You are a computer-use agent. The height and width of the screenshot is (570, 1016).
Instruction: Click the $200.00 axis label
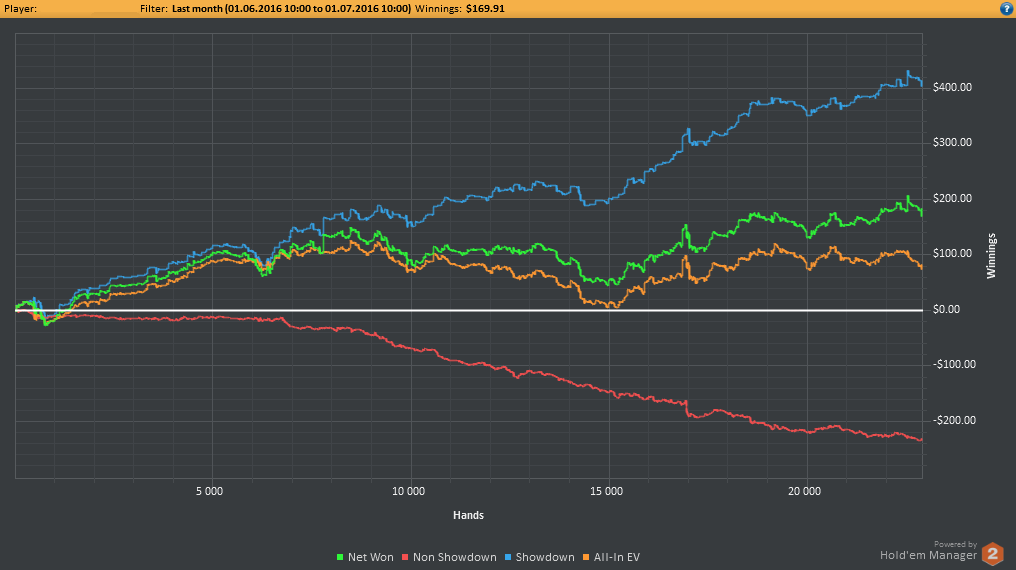(952, 198)
